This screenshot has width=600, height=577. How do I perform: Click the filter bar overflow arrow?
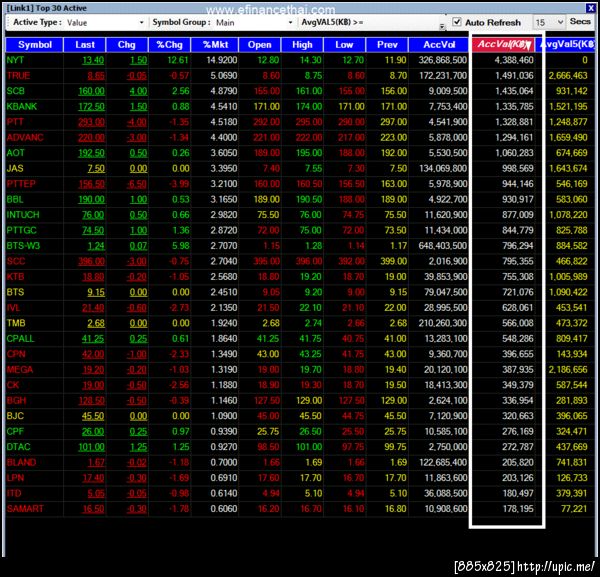(442, 26)
